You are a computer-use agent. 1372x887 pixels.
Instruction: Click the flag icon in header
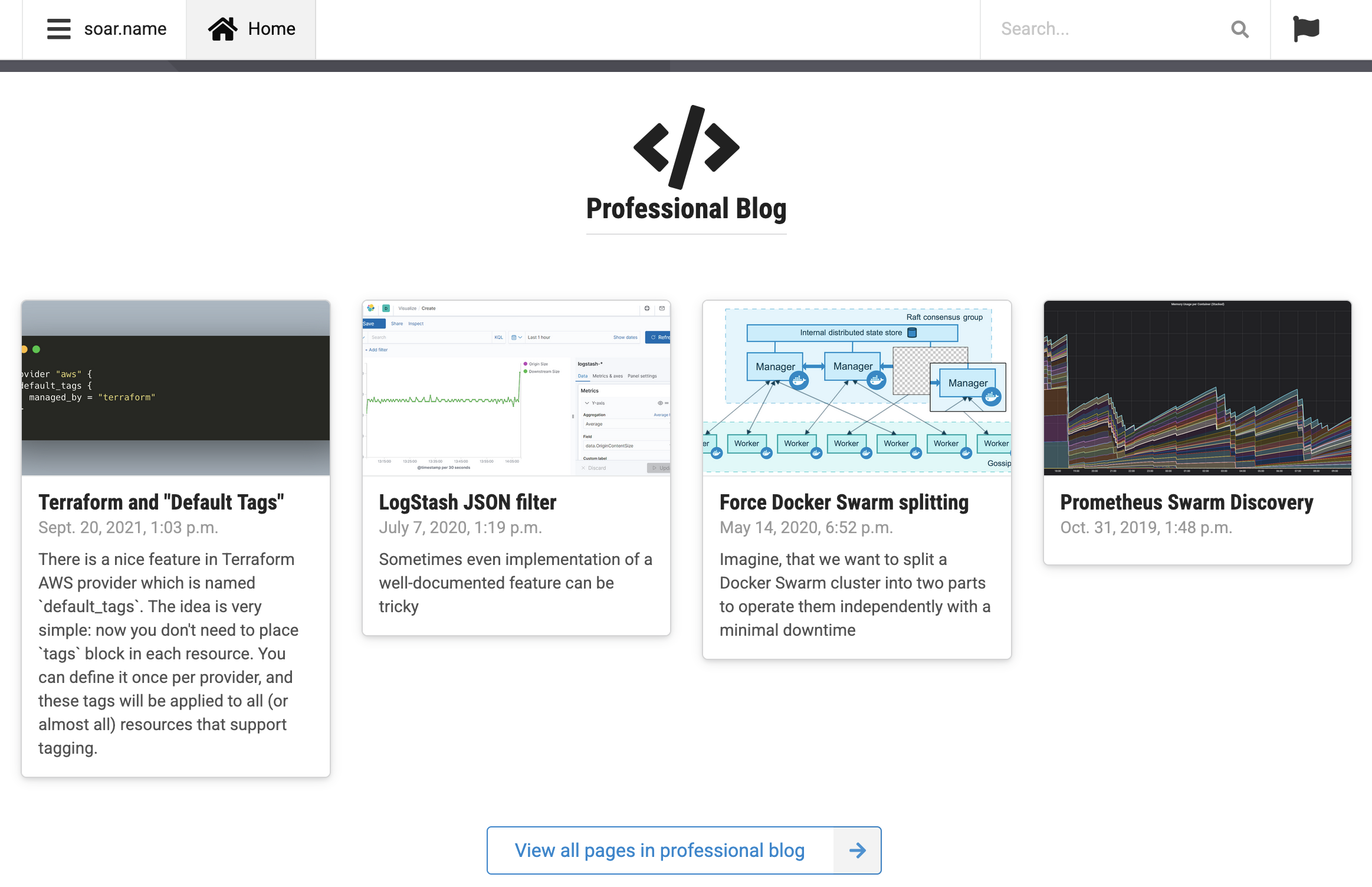1306,29
